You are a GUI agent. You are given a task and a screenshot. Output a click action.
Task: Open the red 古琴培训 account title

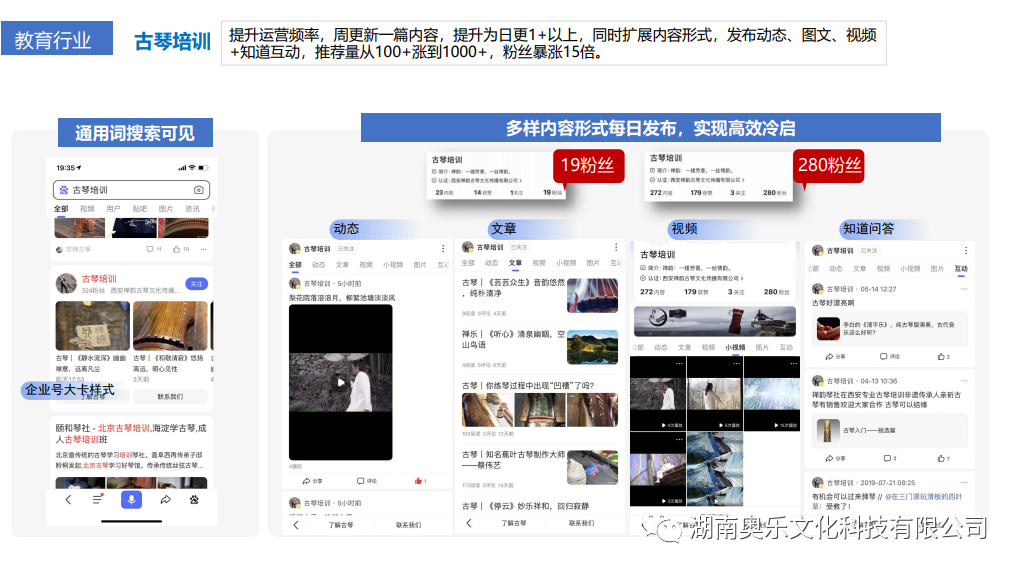[99, 279]
